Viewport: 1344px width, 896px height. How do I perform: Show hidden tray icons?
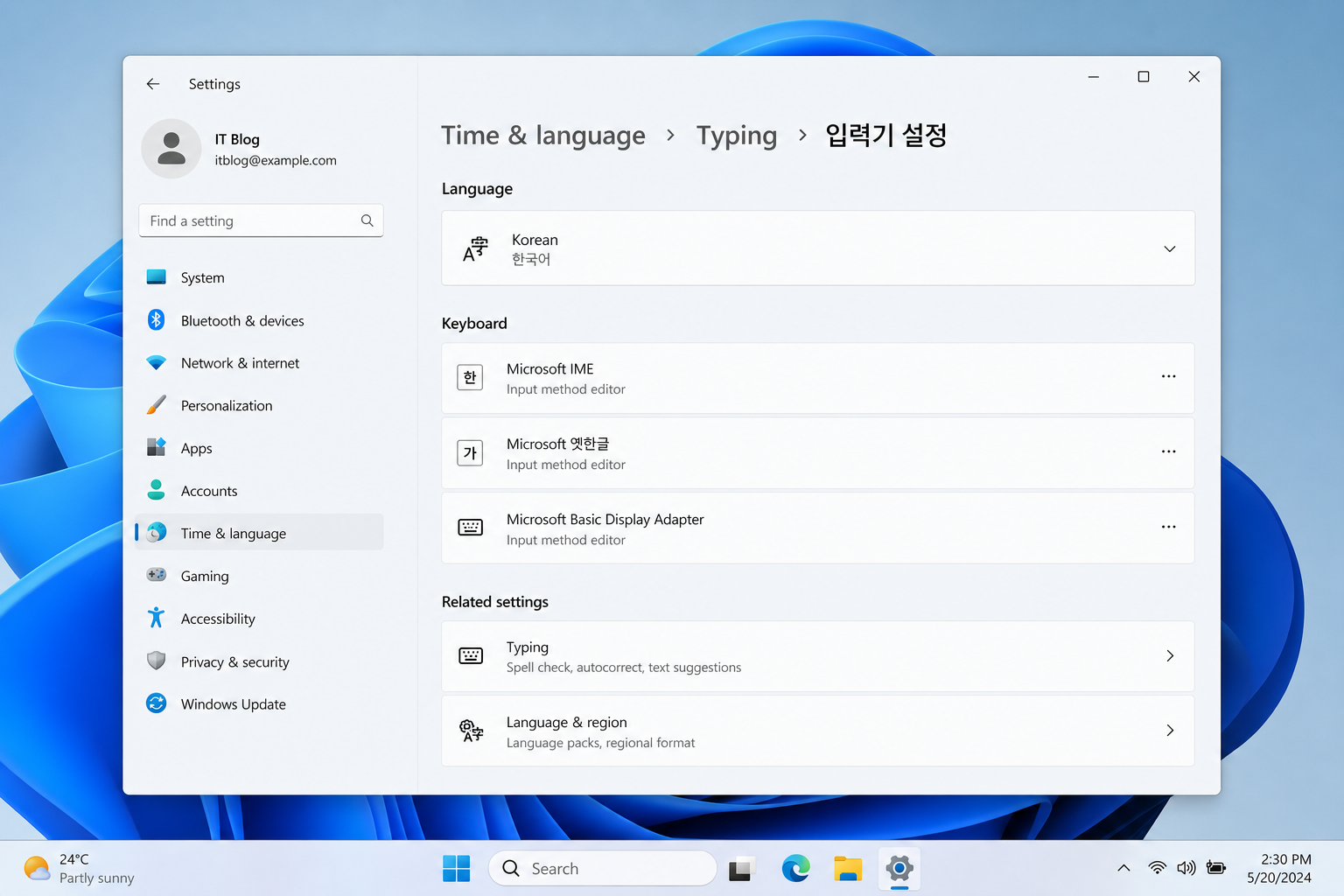1124,868
